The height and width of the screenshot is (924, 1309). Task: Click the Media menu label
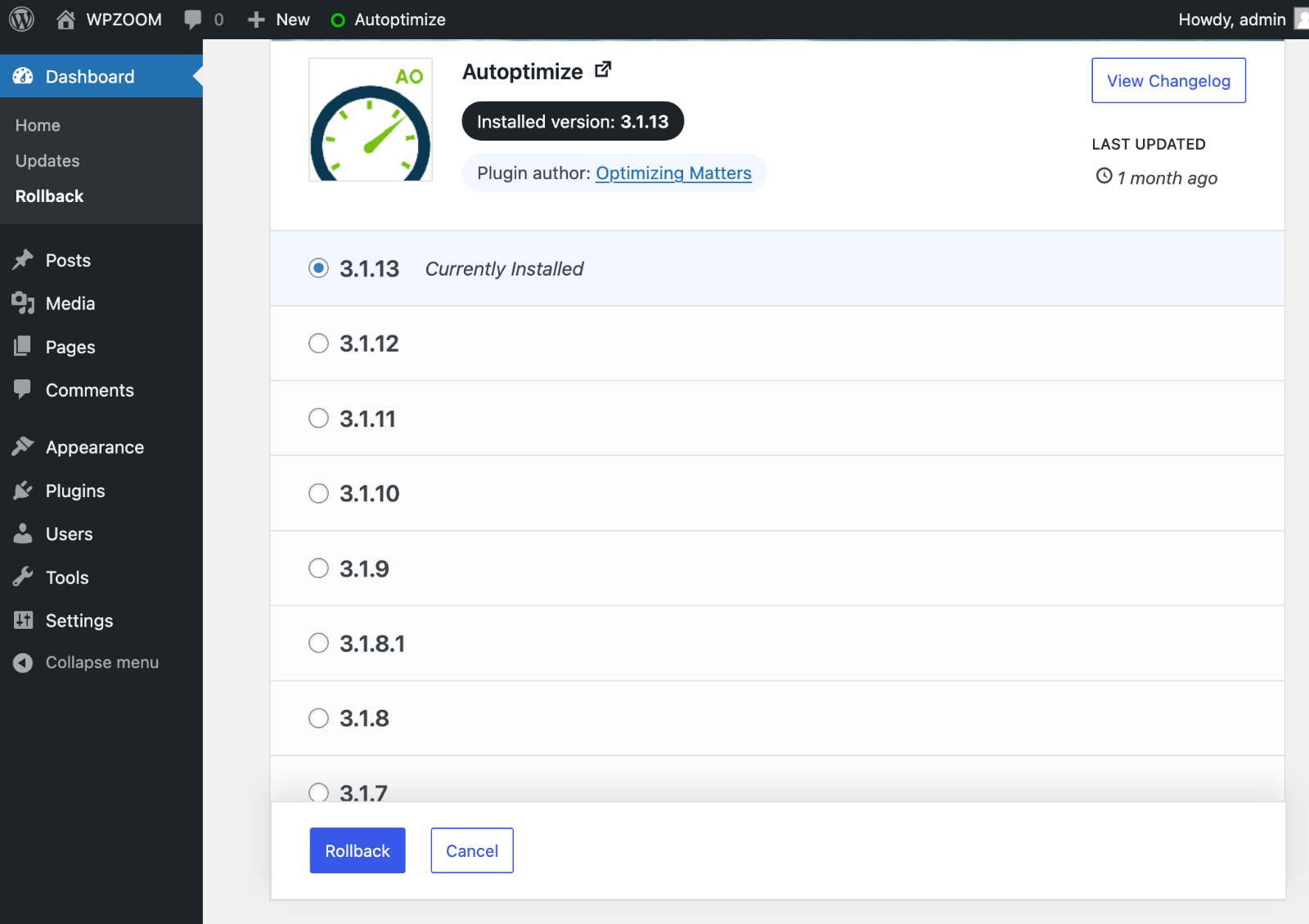click(70, 303)
